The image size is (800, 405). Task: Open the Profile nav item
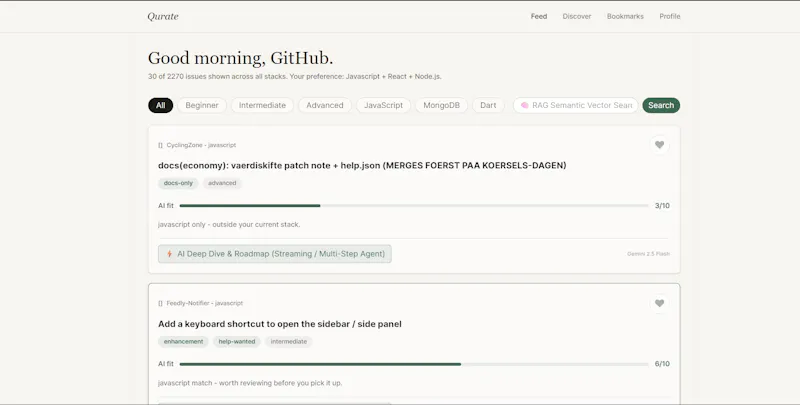[x=669, y=16]
